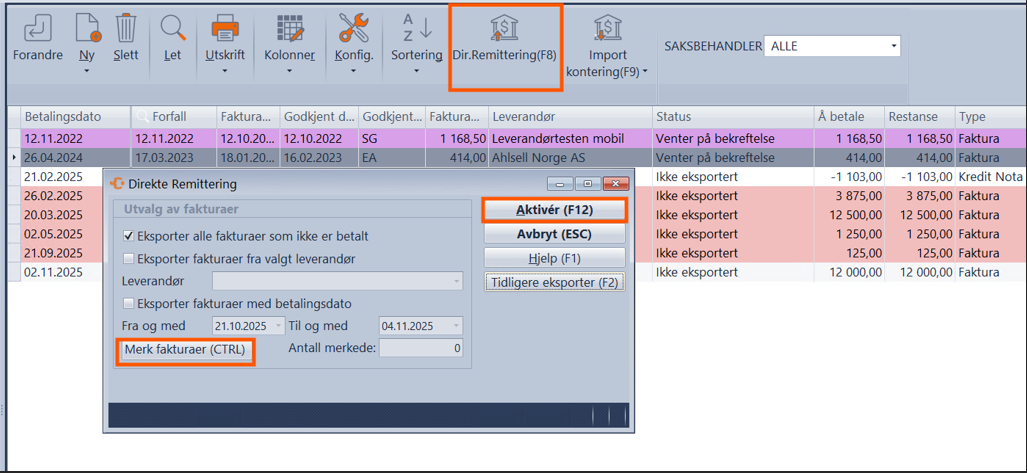Click the Utskrift printer icon

pos(225,28)
